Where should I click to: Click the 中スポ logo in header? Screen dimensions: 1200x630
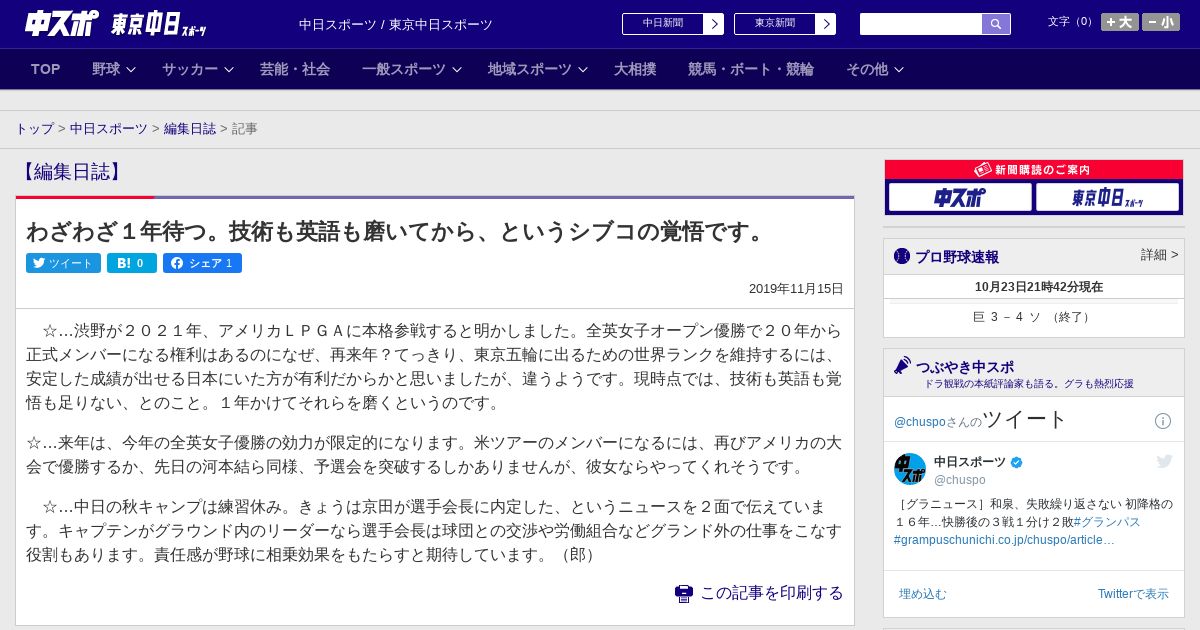click(x=62, y=23)
